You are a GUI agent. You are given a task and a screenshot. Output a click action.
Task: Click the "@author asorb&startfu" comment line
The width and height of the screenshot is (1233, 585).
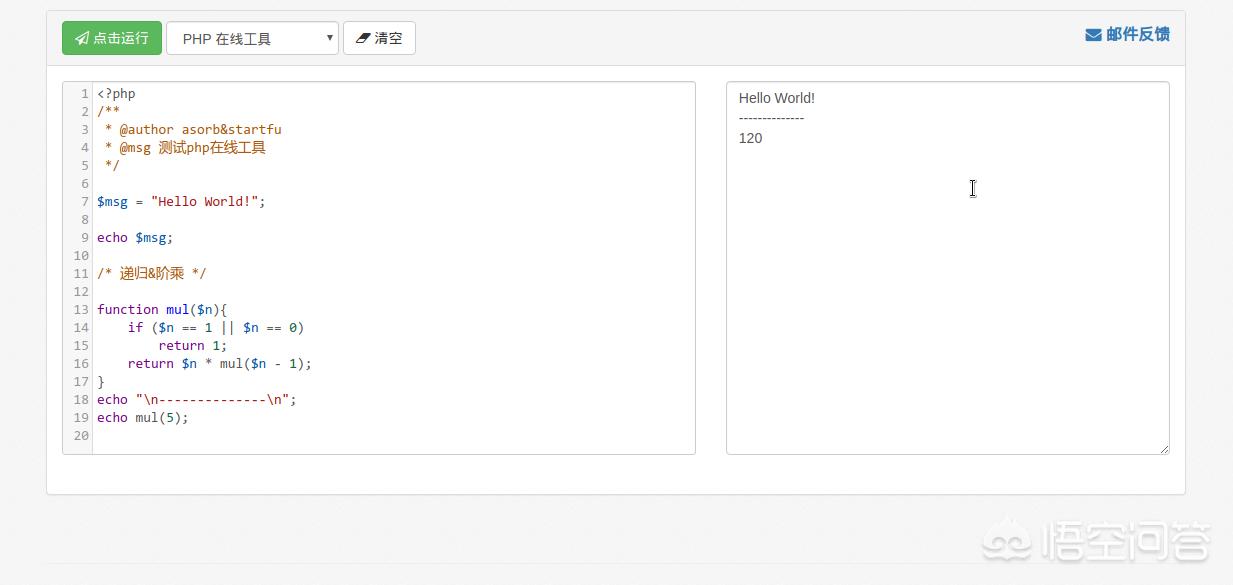193,130
